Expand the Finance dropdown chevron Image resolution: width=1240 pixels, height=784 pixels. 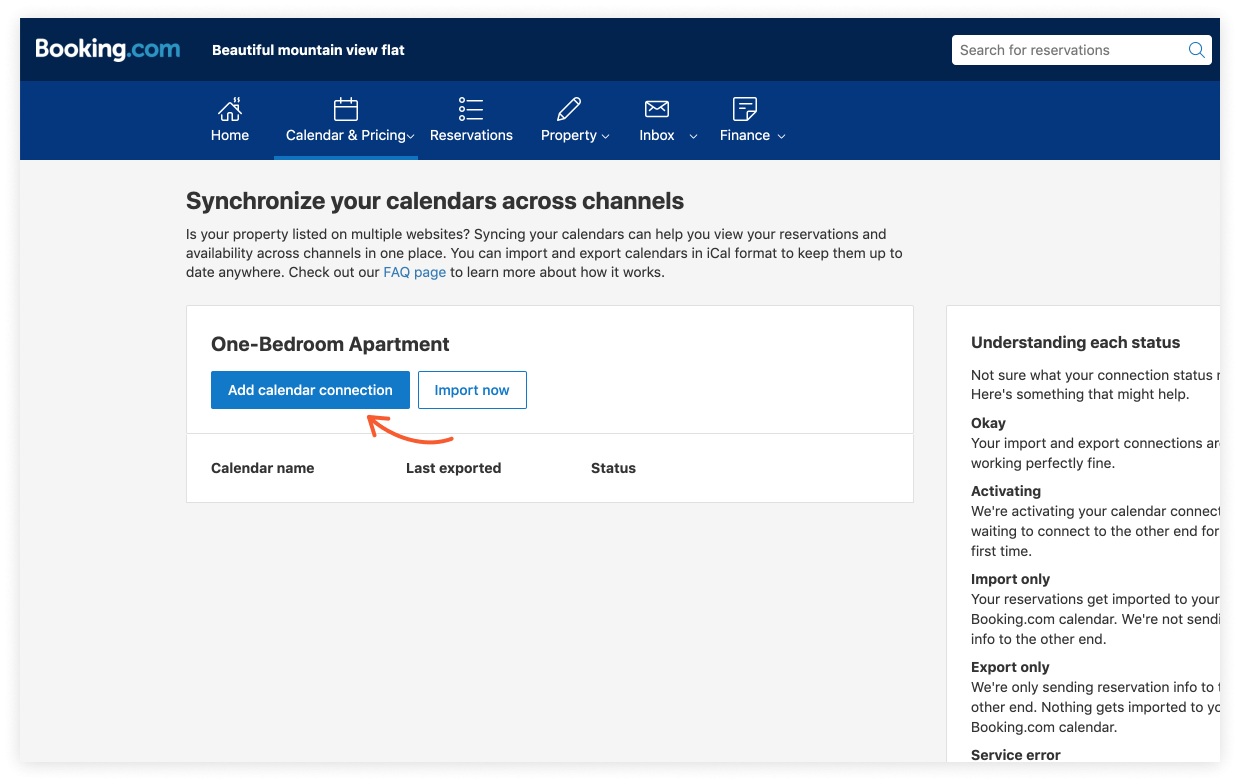coord(781,136)
